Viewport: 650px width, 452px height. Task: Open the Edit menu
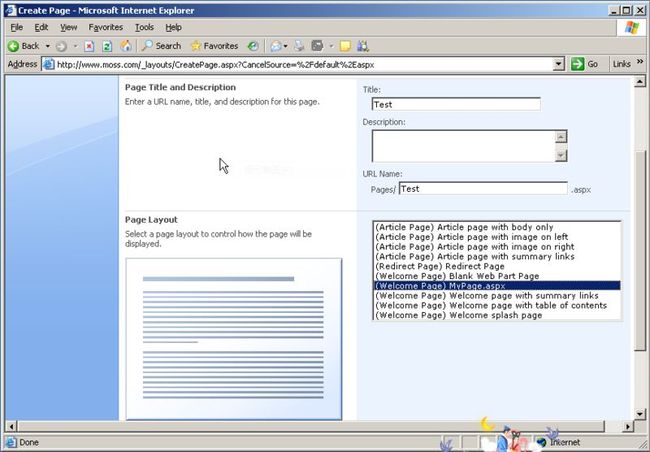pyautogui.click(x=41, y=27)
